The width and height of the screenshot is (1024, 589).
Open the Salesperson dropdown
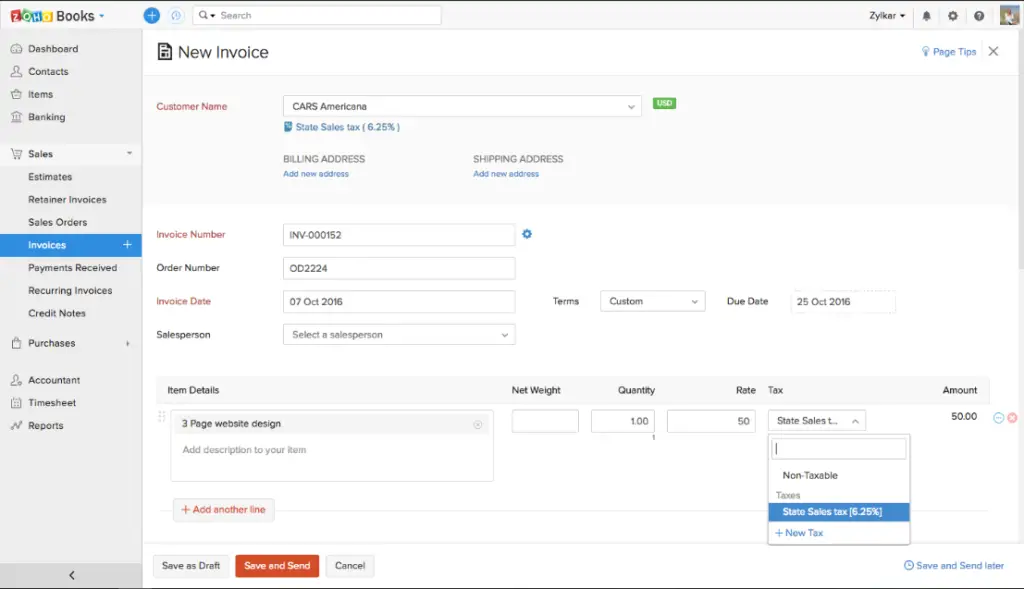pos(398,334)
